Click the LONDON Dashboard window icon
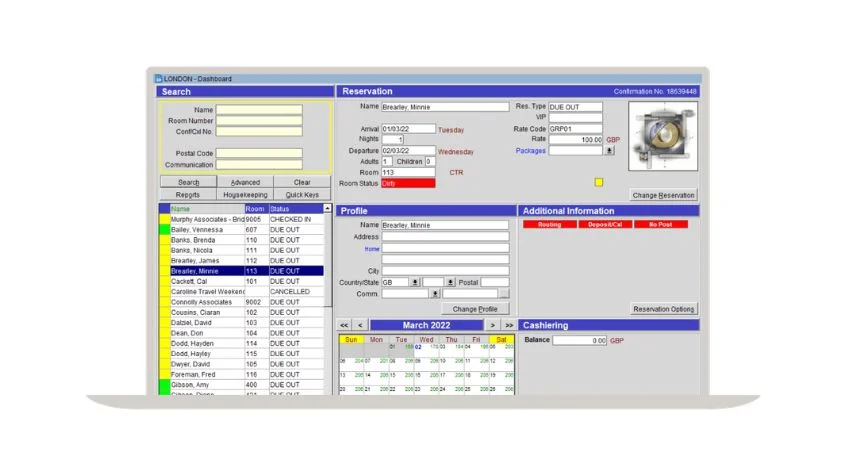Screen dimensions: 847x460 158,79
